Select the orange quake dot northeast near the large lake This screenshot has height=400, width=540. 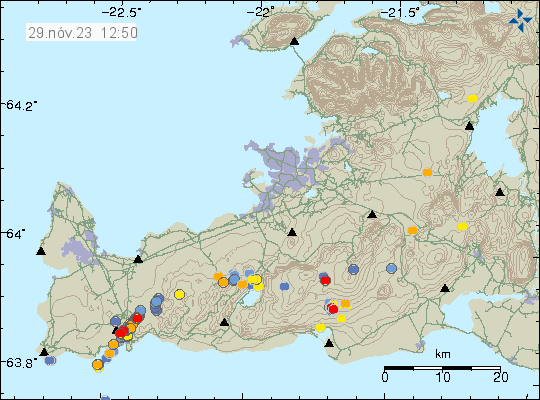427,172
